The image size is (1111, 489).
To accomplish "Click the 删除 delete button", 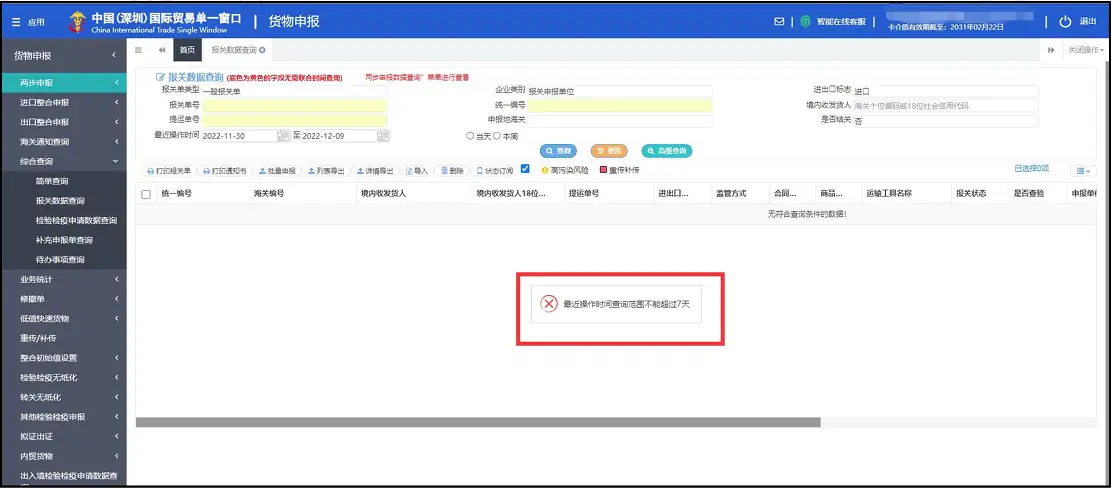I will tap(452, 171).
